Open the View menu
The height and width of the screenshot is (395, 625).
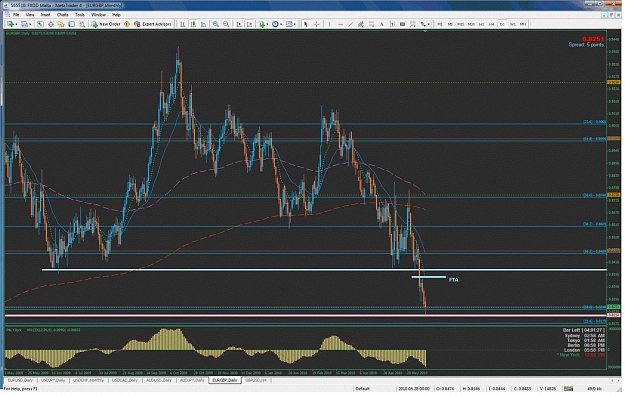pos(30,15)
